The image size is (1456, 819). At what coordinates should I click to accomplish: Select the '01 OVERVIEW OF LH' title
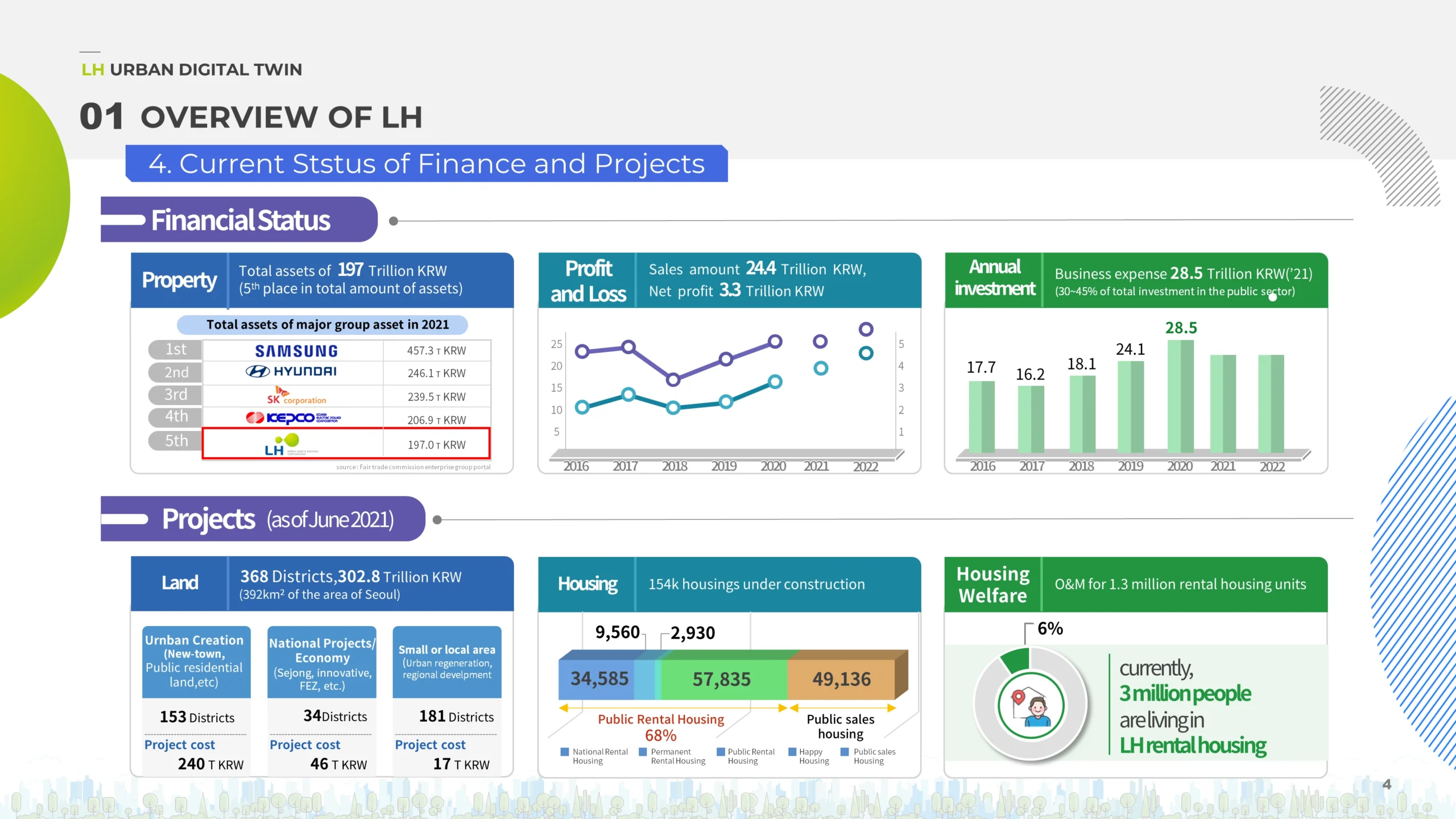(251, 117)
